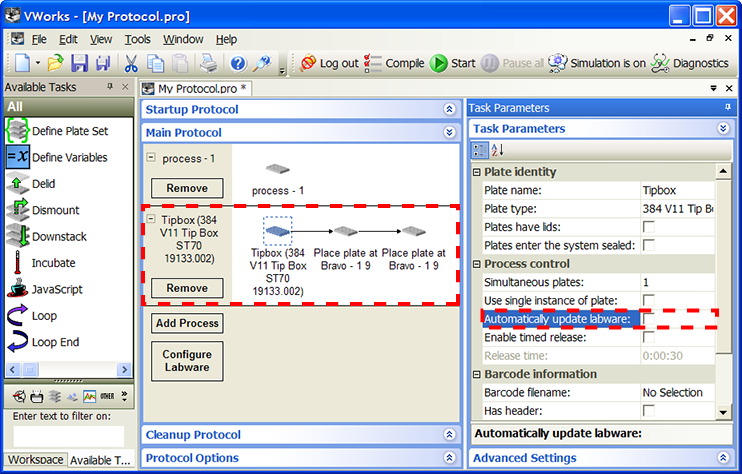This screenshot has width=742, height=474.
Task: Click the Compile toolbar icon
Action: 374,63
